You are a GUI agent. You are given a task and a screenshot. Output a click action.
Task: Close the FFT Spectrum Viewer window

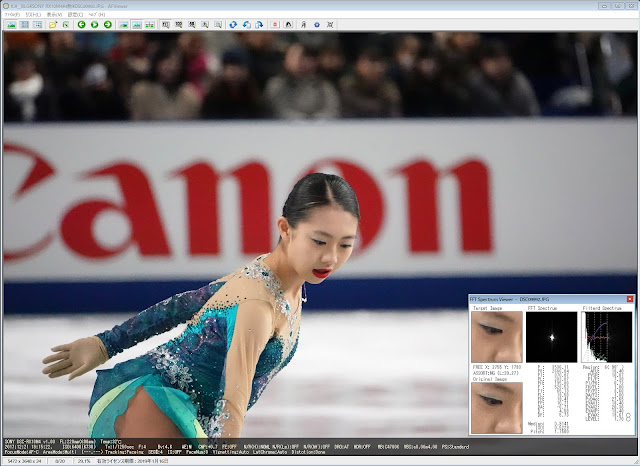point(630,299)
